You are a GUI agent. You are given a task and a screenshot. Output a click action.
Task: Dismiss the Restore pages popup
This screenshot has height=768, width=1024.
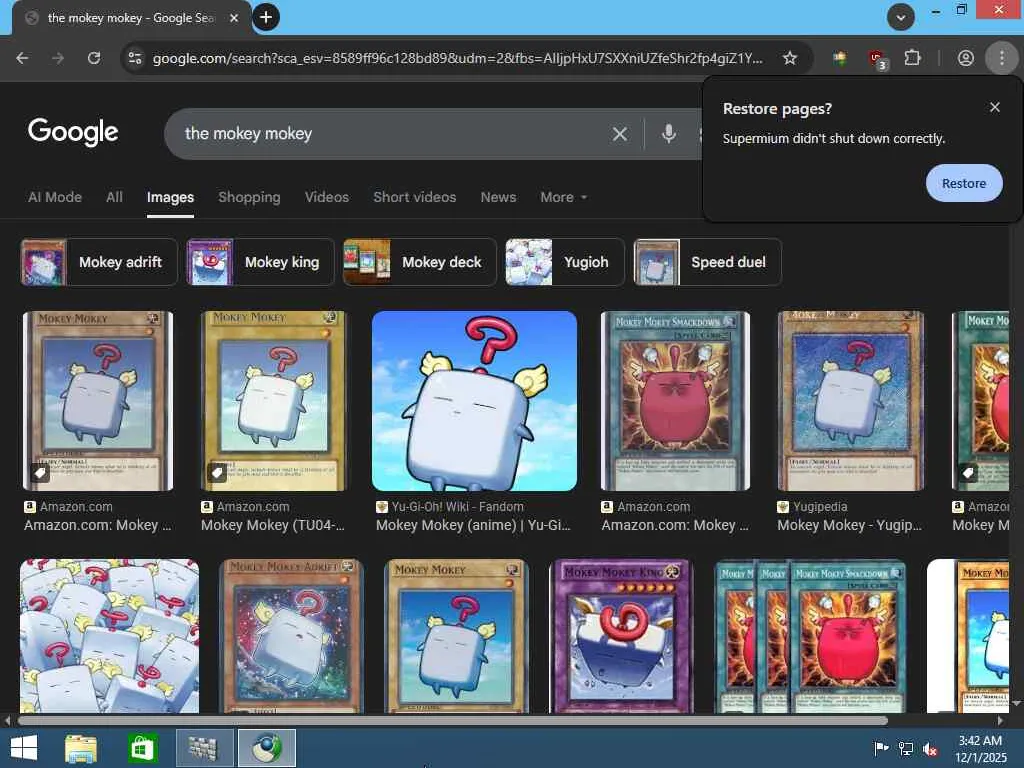[x=995, y=107]
